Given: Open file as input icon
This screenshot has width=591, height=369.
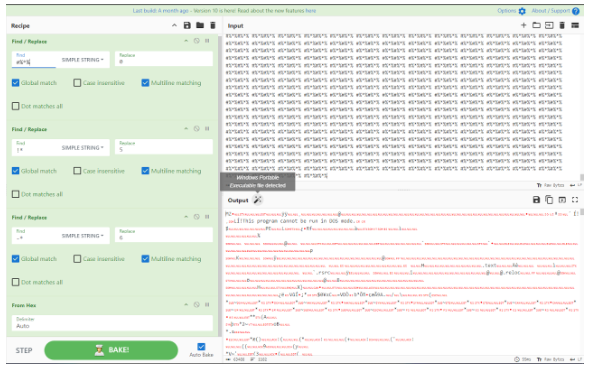Looking at the screenshot, I should [549, 25].
